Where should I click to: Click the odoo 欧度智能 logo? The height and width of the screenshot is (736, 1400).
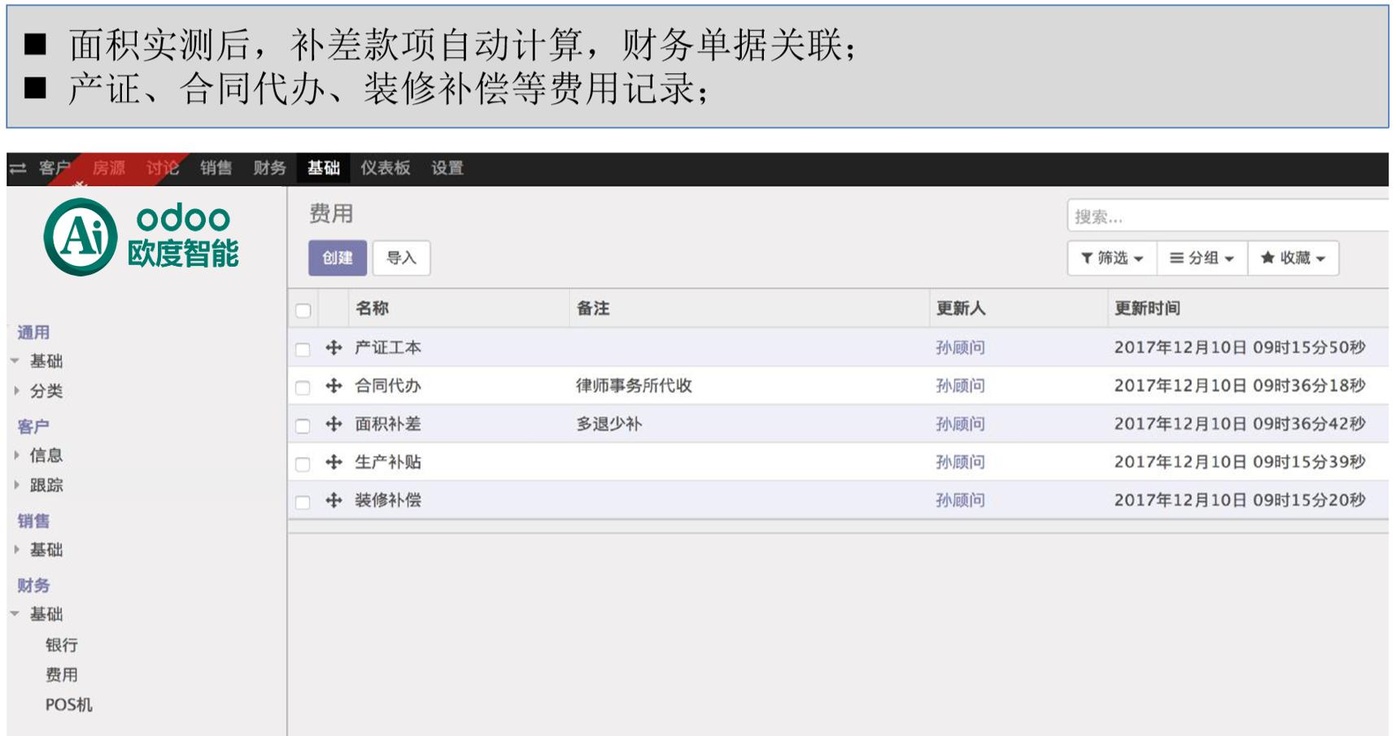click(x=142, y=236)
